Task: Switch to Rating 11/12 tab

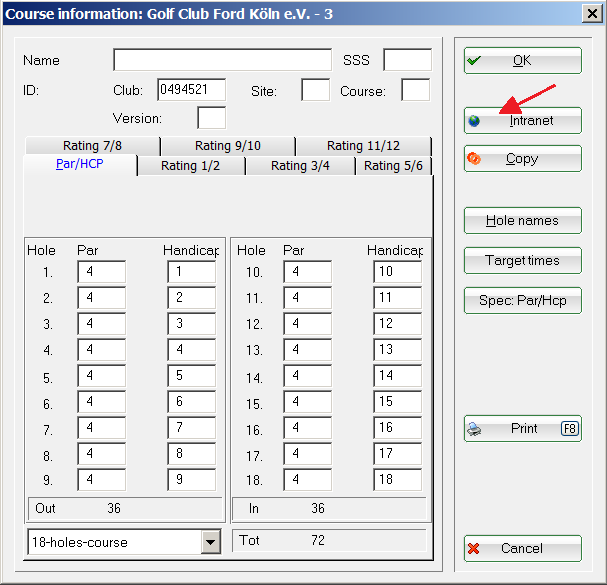Action: click(363, 146)
